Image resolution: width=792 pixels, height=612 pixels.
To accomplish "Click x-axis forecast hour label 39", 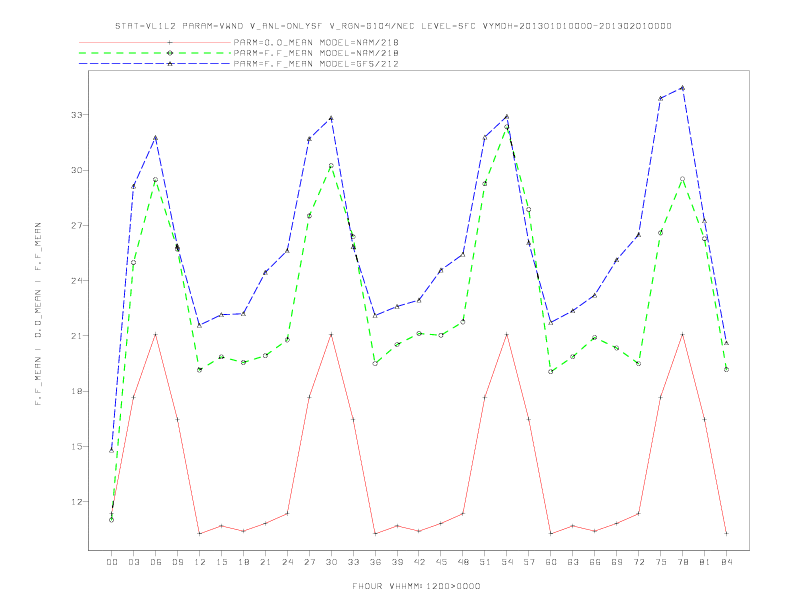I will click(x=397, y=562).
